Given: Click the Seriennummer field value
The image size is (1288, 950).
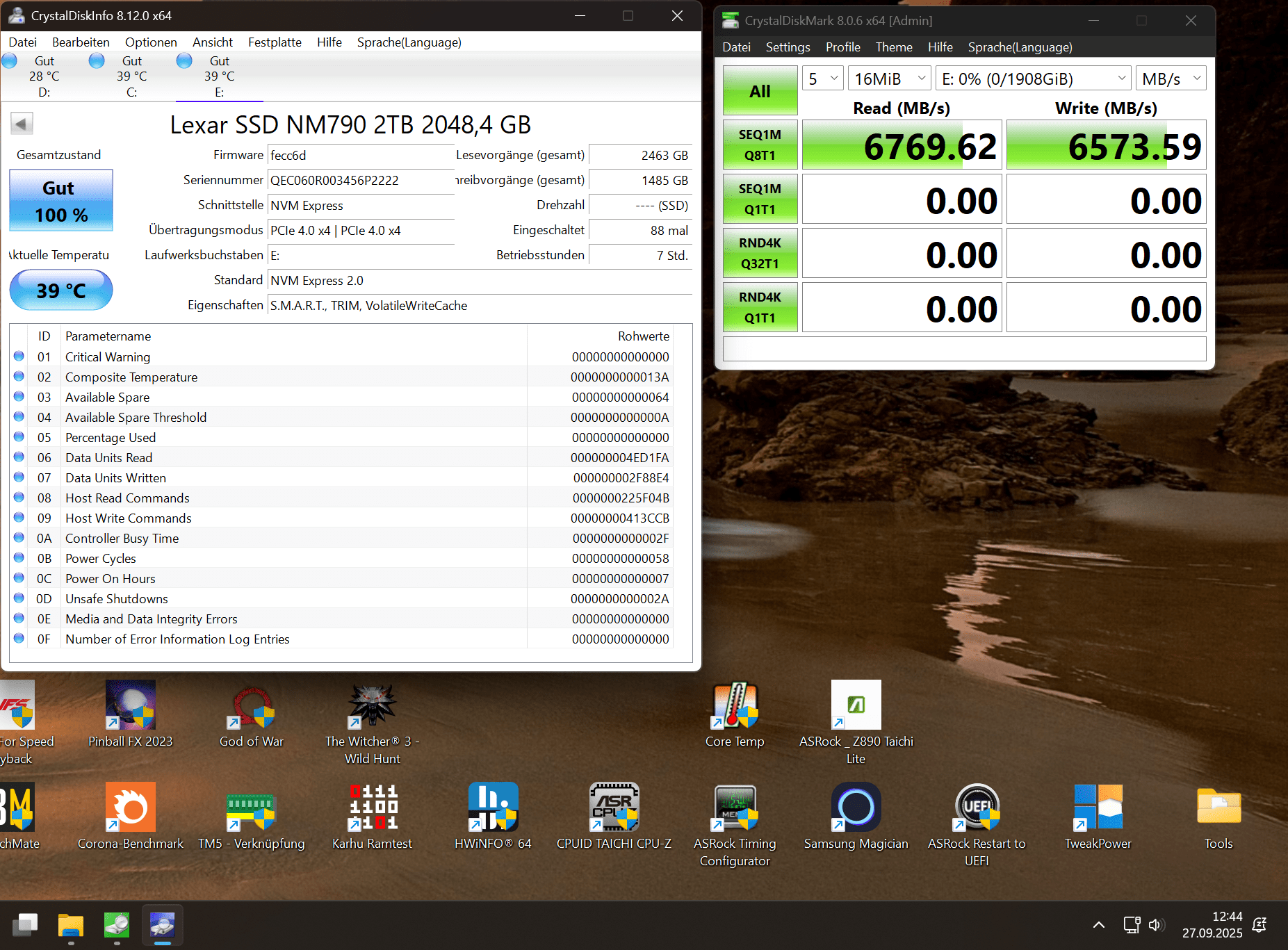Looking at the screenshot, I should [x=361, y=181].
